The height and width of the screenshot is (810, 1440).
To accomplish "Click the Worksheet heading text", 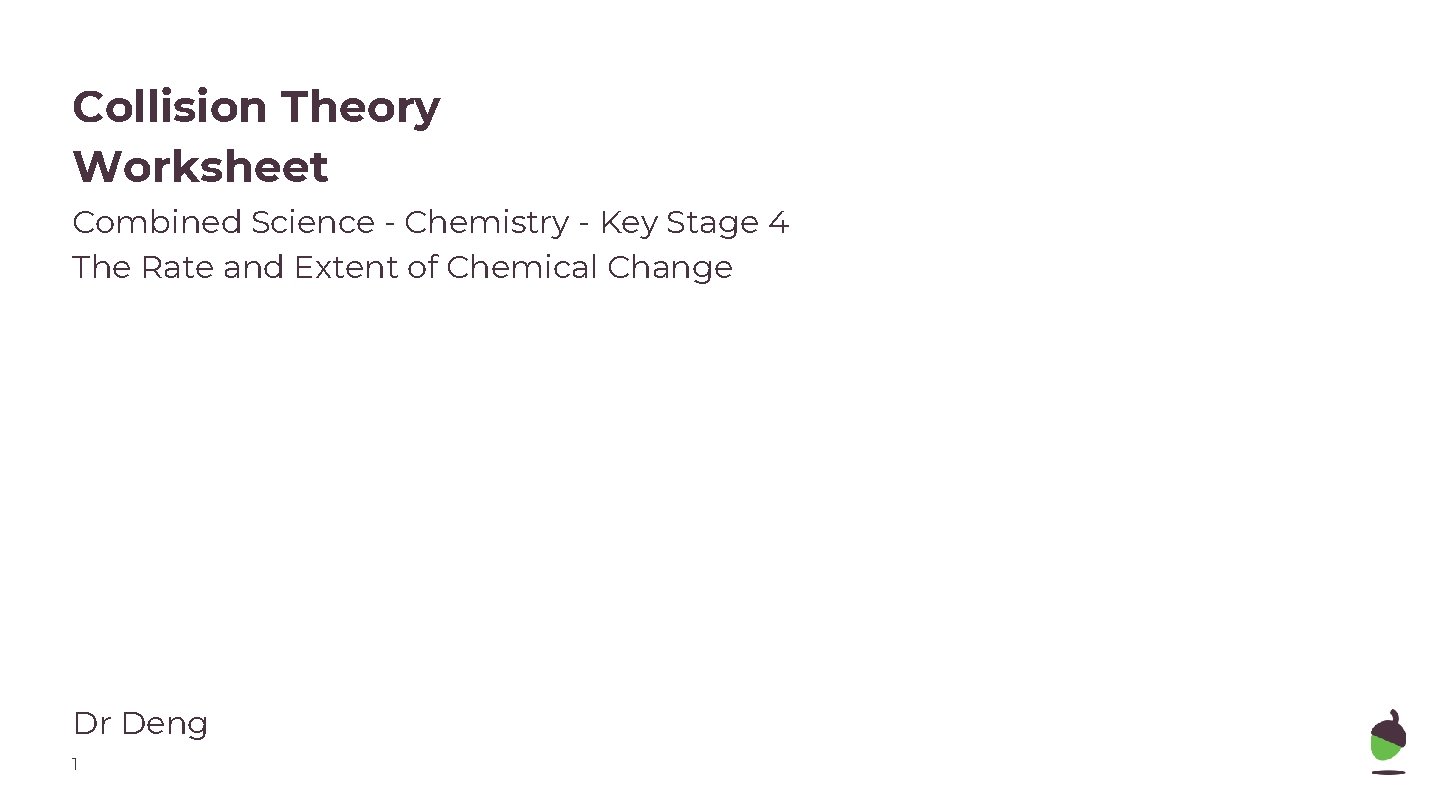I will pos(200,166).
